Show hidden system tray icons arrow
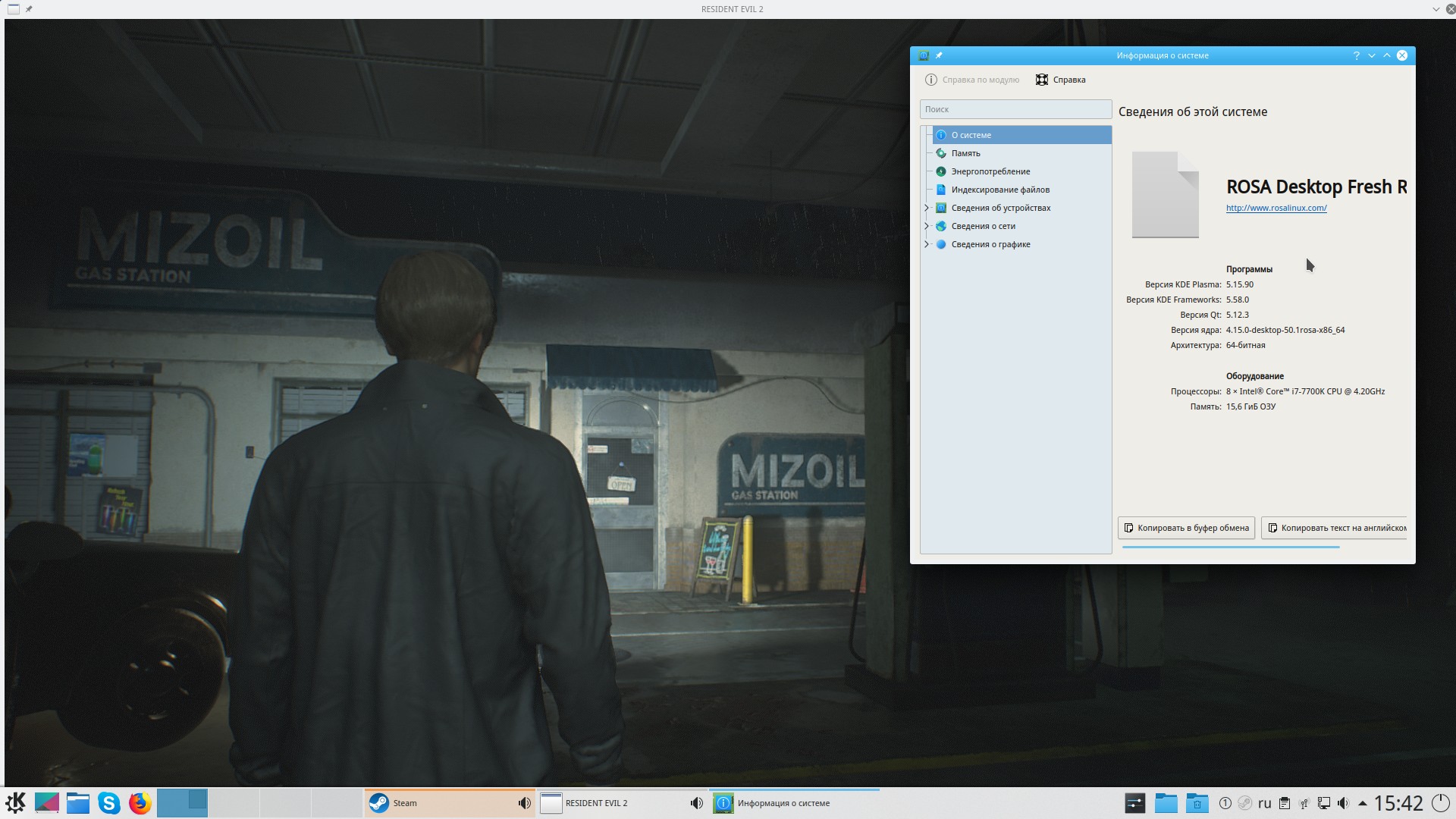Viewport: 1456px width, 819px height. click(x=1363, y=803)
